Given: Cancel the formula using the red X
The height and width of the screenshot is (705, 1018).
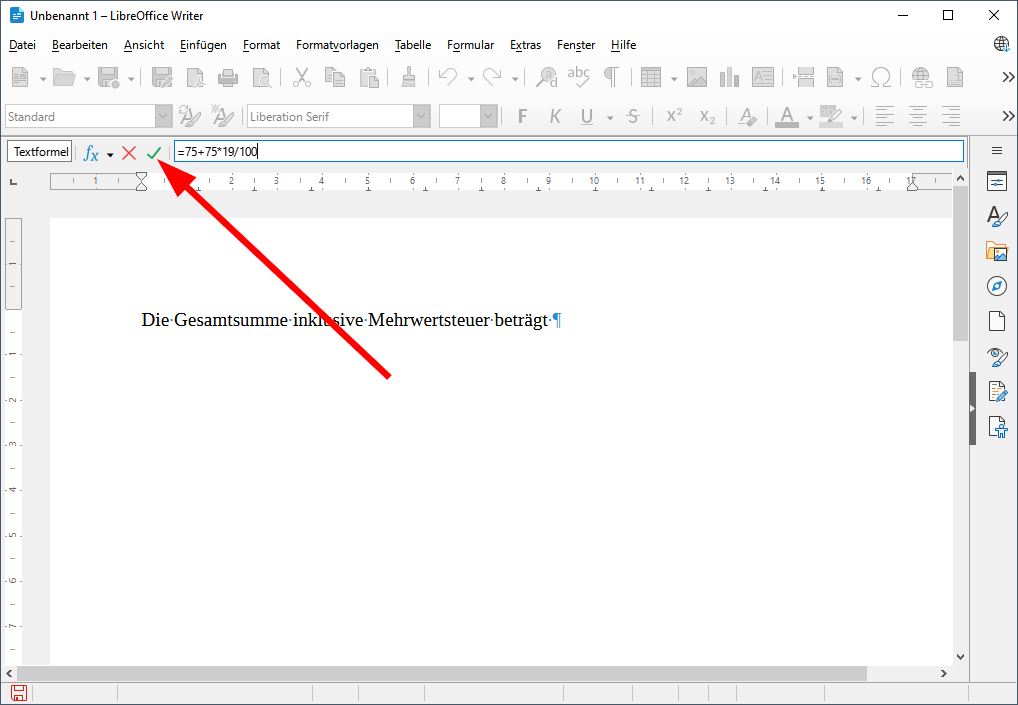Looking at the screenshot, I should point(128,153).
